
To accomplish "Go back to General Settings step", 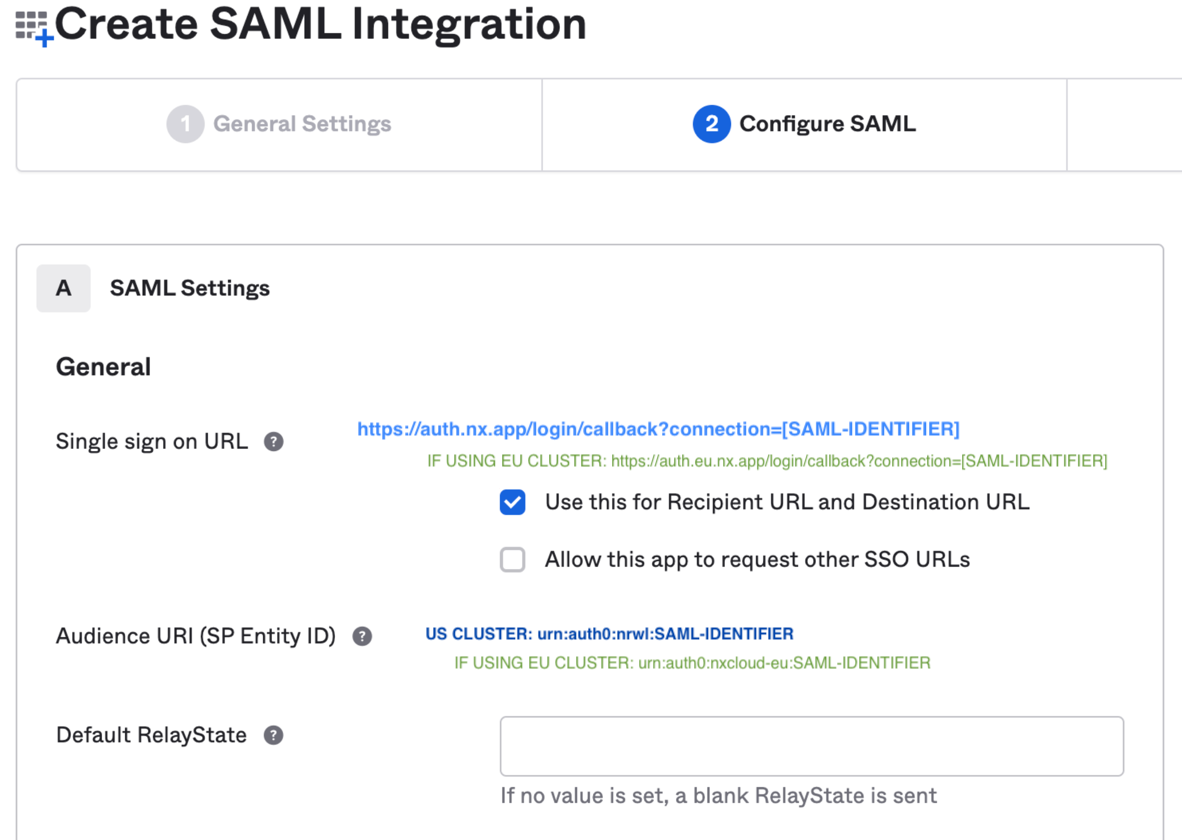I will 302,124.
